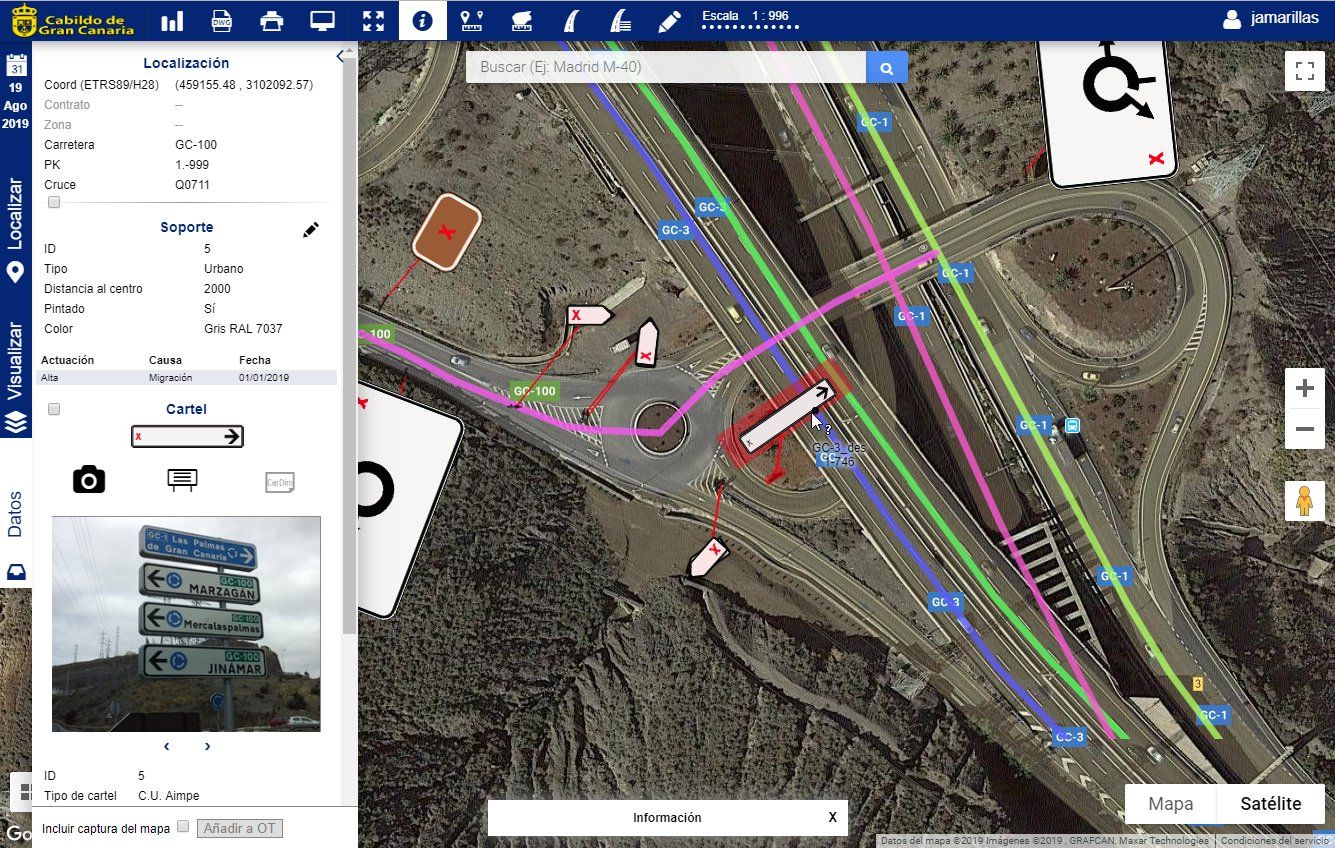The image size is (1335, 848).
Task: Switch to Mapa view
Action: [x=1171, y=804]
